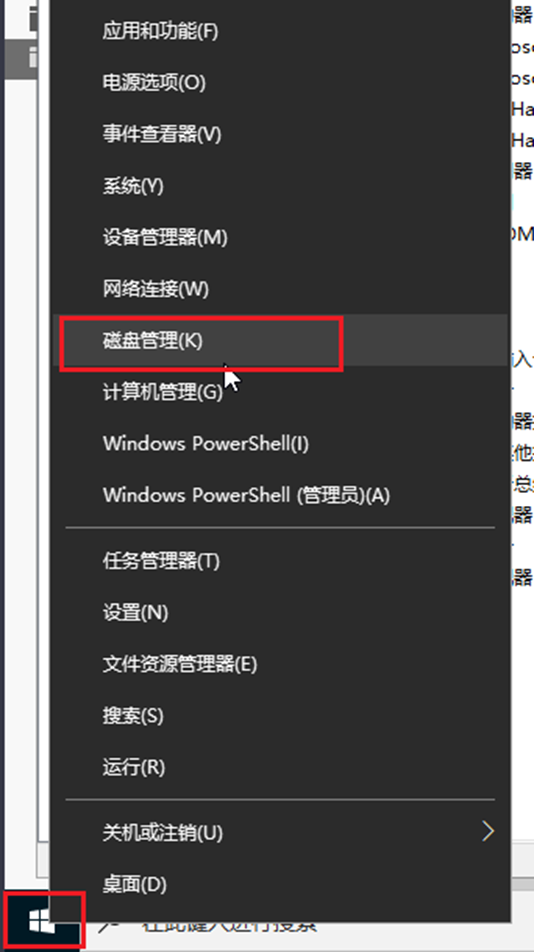Launch 设备管理器(M)

pyautogui.click(x=280, y=237)
